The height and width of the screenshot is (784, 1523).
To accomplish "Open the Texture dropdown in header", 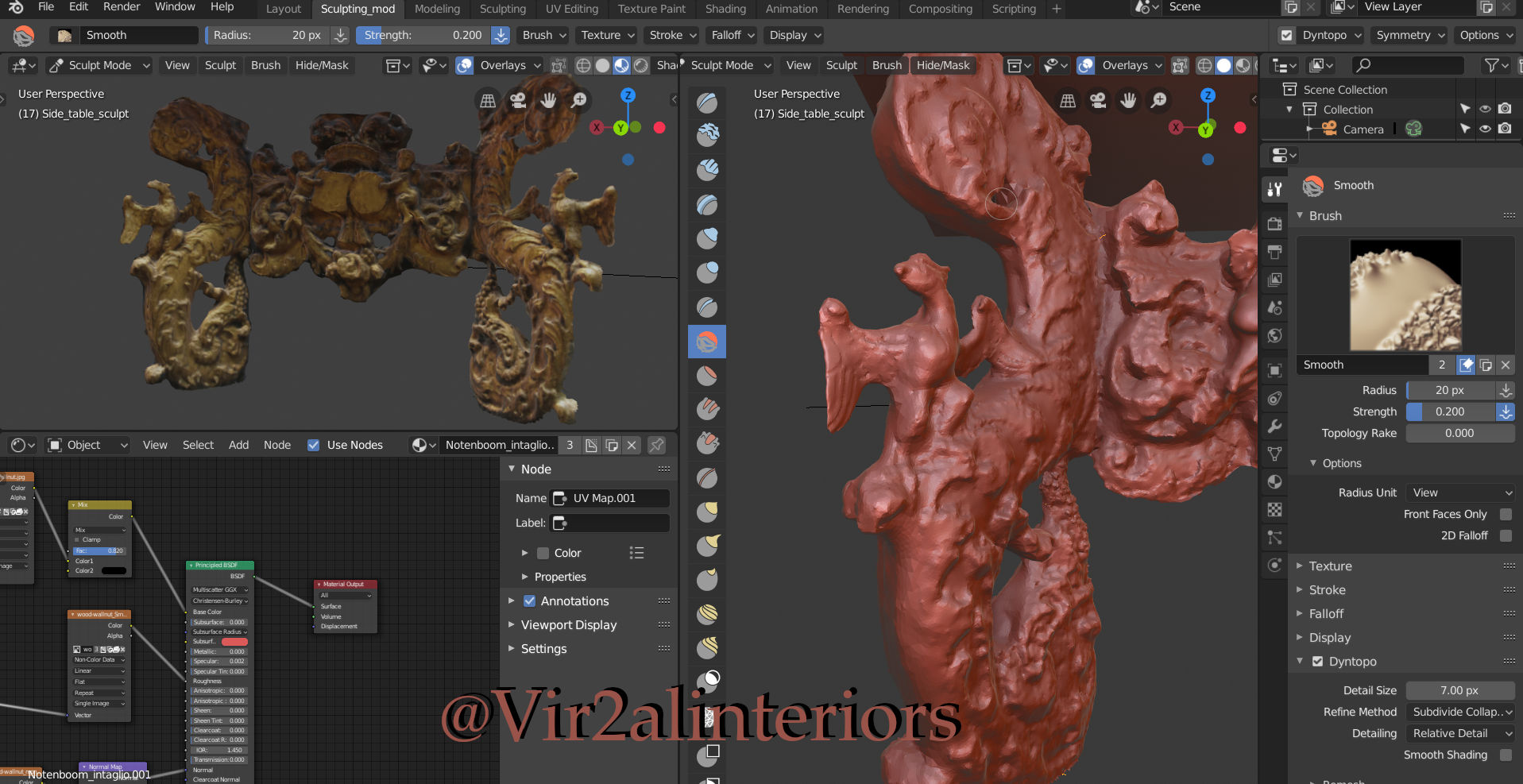I will (x=608, y=35).
